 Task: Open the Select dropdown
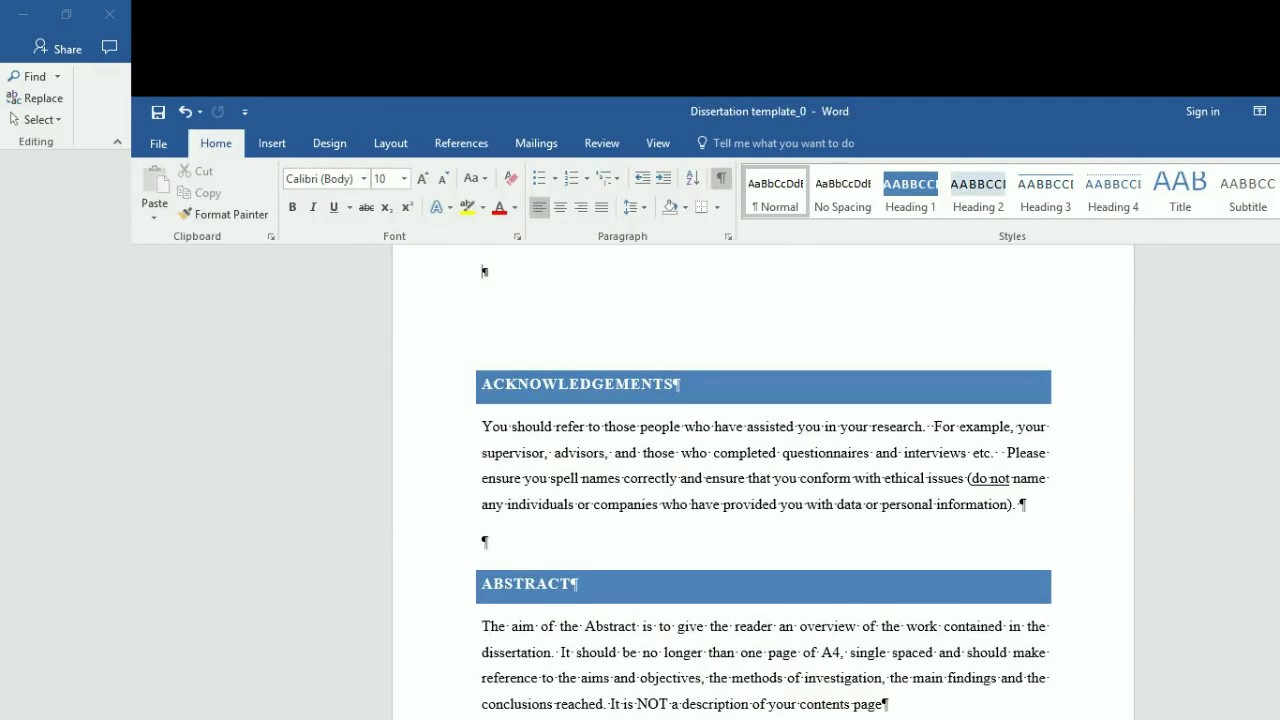[x=36, y=120]
